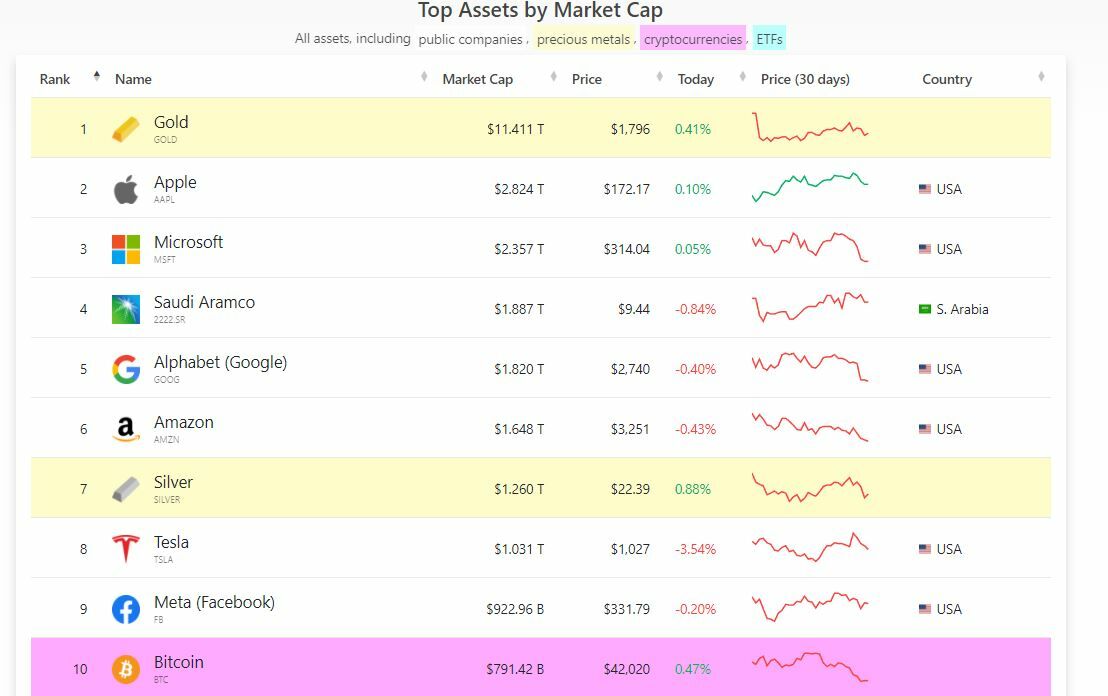
Task: Click the Tesla logo icon
Action: 126,549
